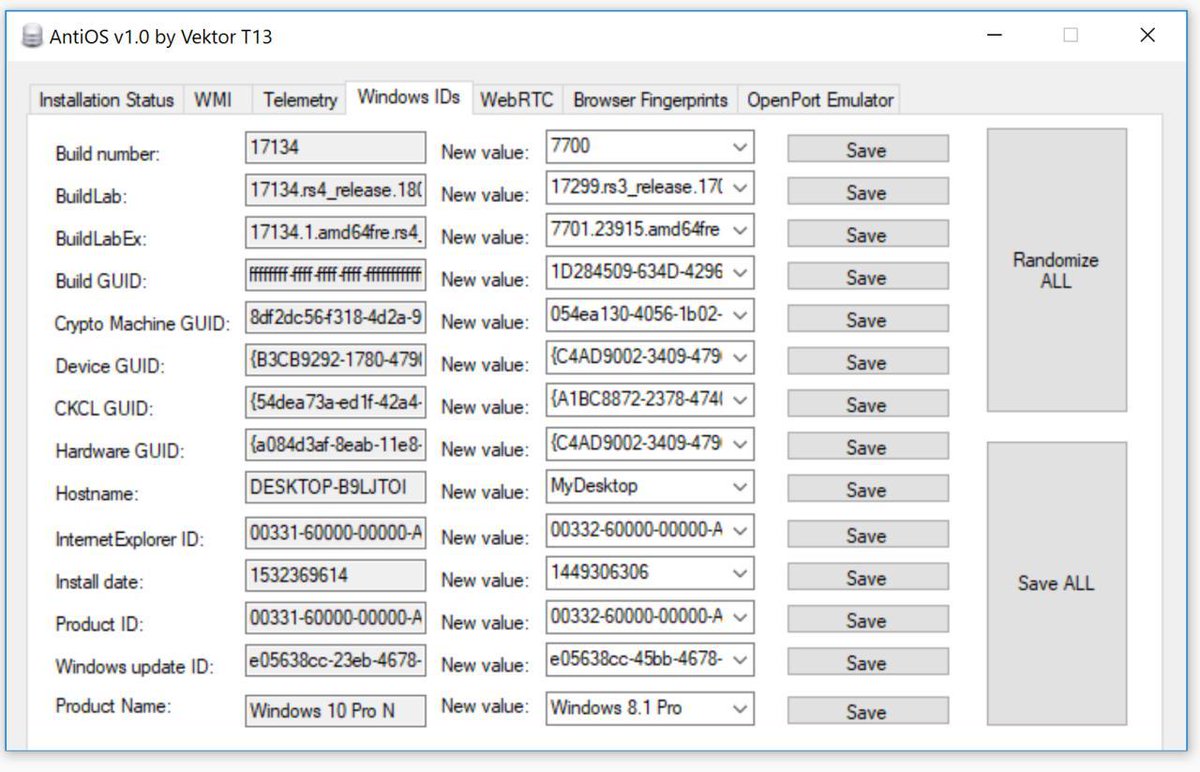Switch to the OpenPort Emulator tab
1200x772 pixels.
820,100
